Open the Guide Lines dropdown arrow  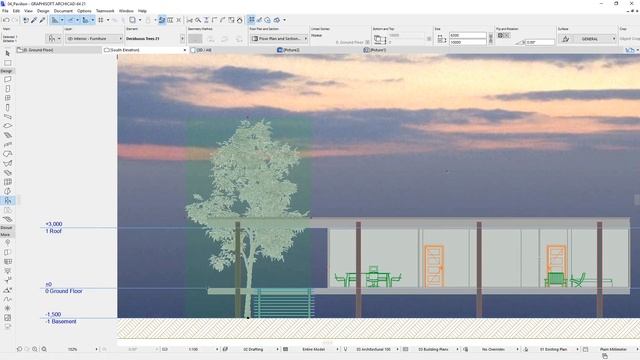click(62, 20)
